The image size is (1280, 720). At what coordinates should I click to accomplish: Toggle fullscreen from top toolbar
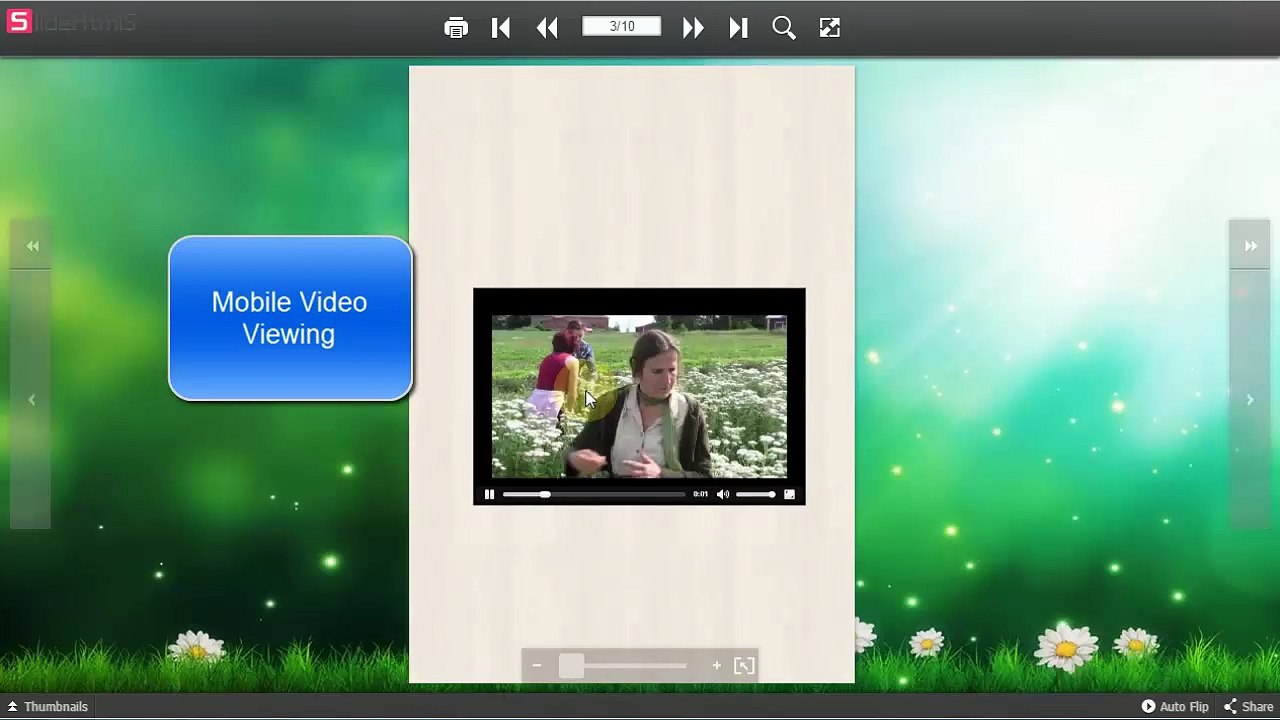pyautogui.click(x=830, y=28)
